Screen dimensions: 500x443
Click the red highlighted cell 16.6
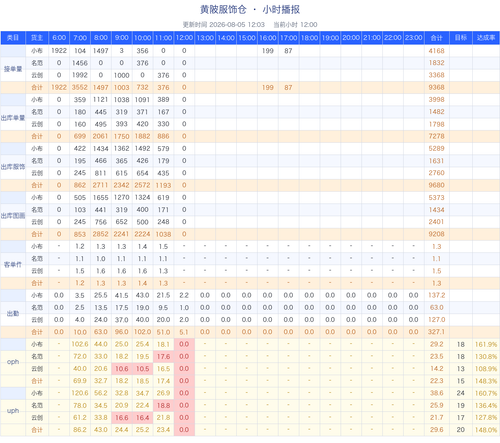click(122, 418)
